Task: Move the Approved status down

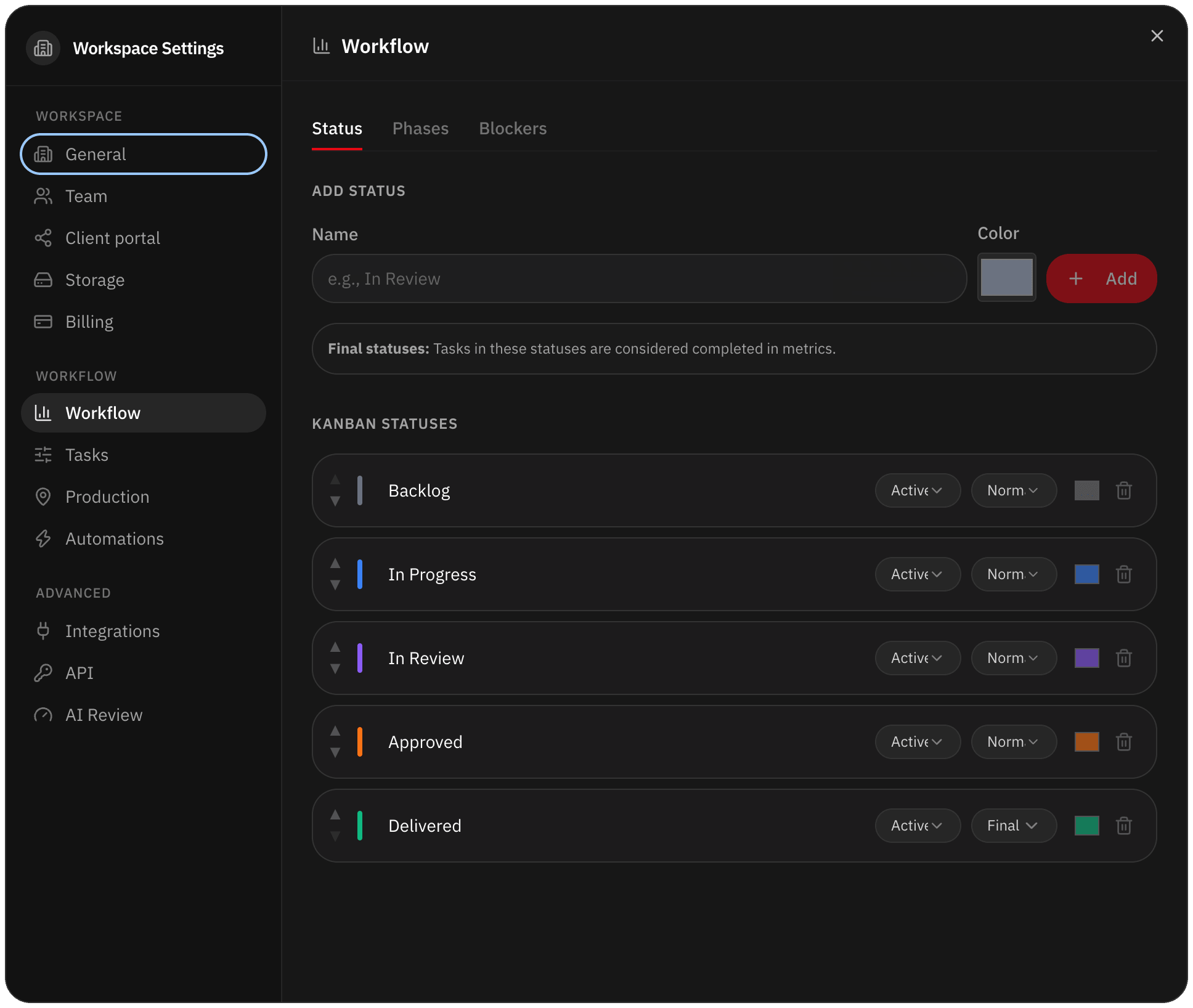Action: coord(335,752)
